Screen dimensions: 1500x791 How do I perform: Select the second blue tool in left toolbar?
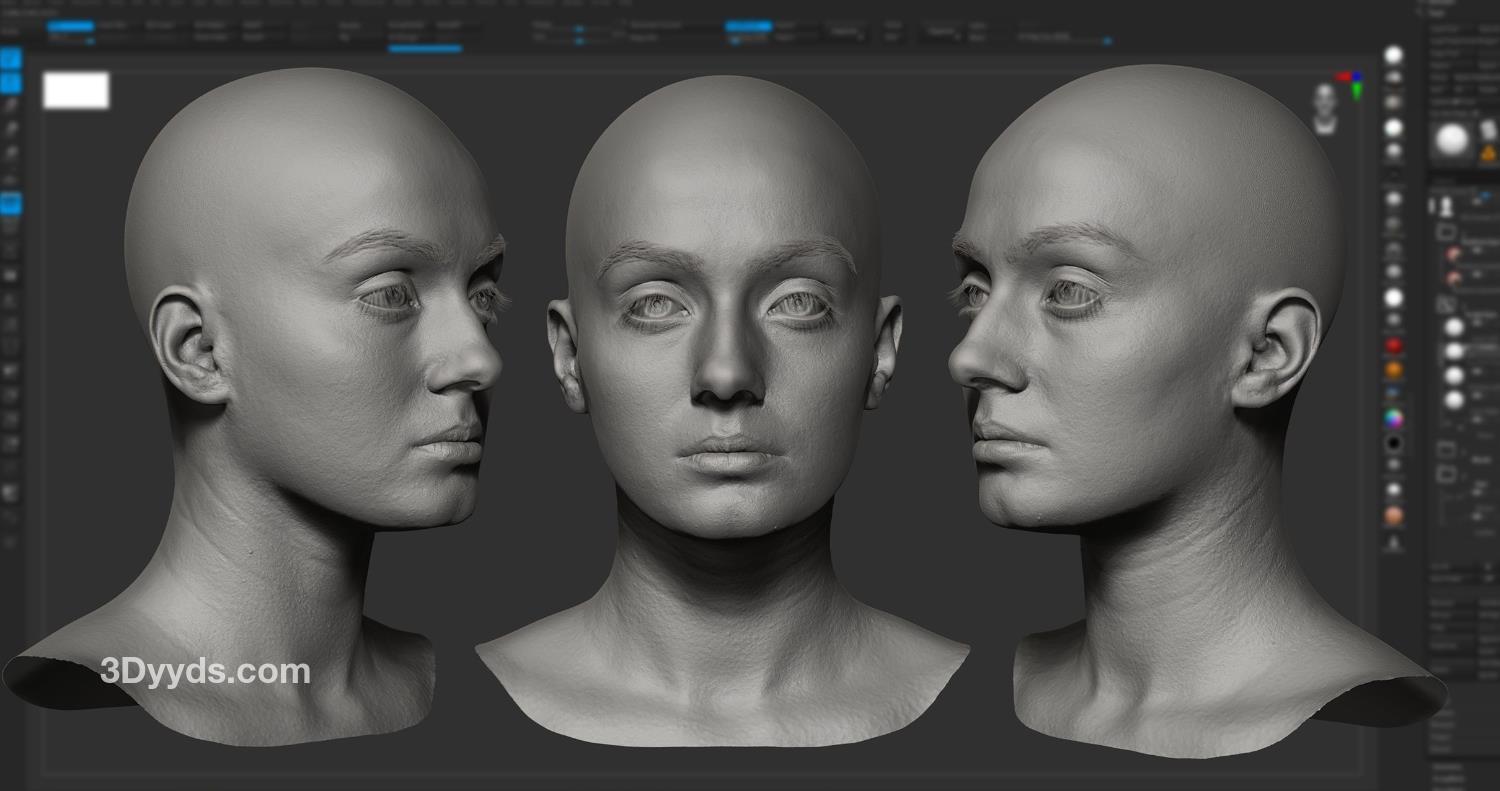pos(10,82)
